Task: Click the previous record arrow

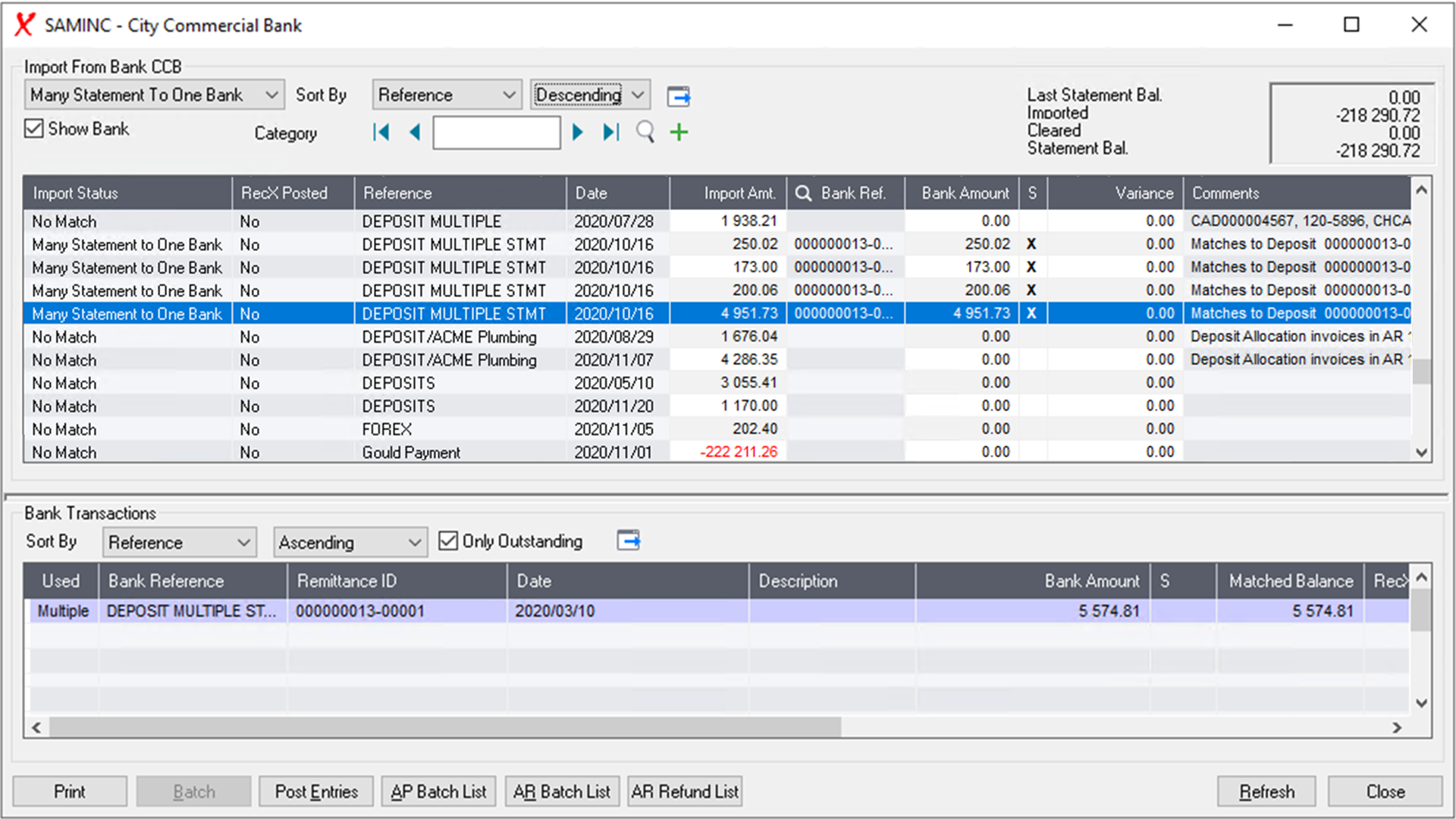Action: click(414, 132)
